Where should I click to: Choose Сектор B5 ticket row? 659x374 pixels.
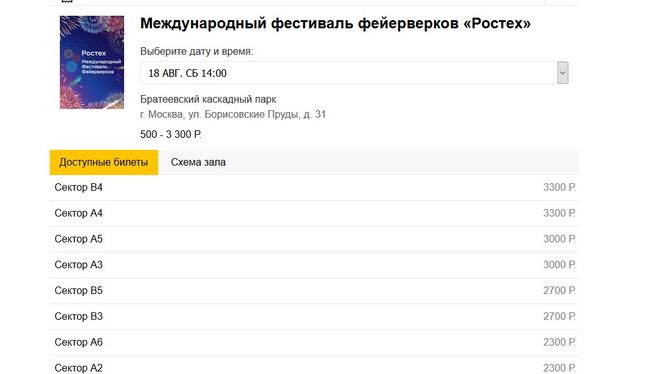pos(314,291)
